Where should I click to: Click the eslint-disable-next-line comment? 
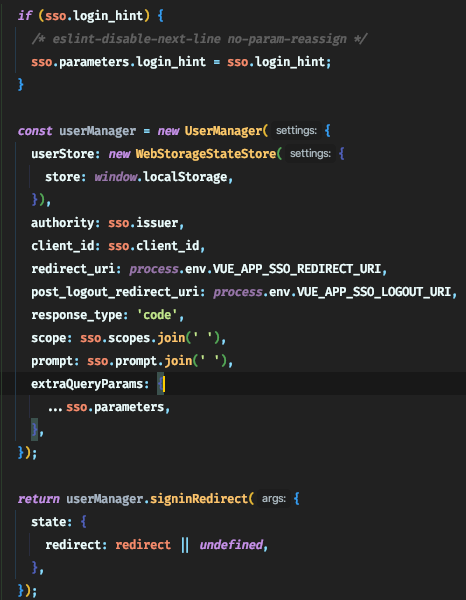tap(199, 39)
